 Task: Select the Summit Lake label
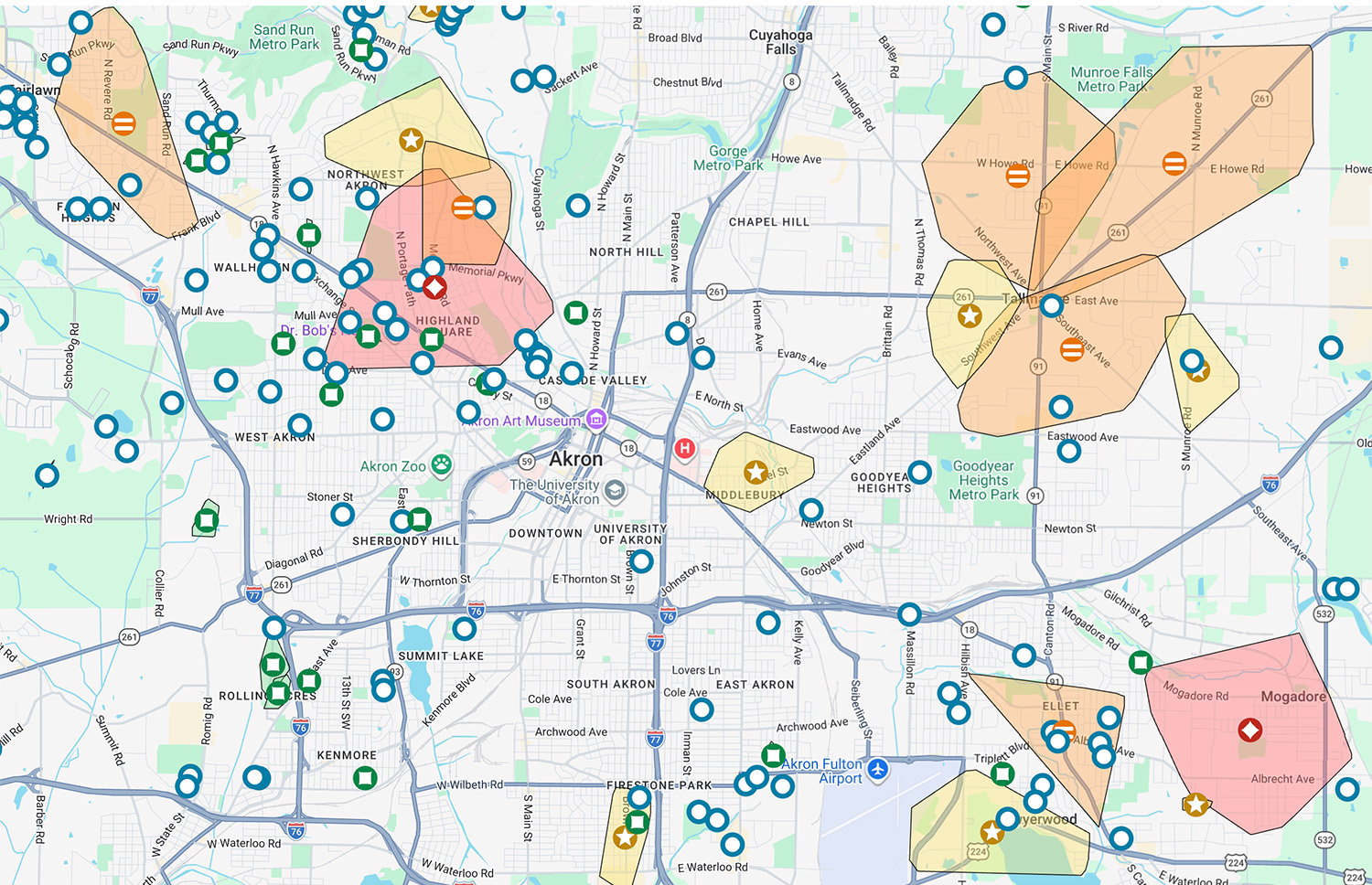pos(441,656)
